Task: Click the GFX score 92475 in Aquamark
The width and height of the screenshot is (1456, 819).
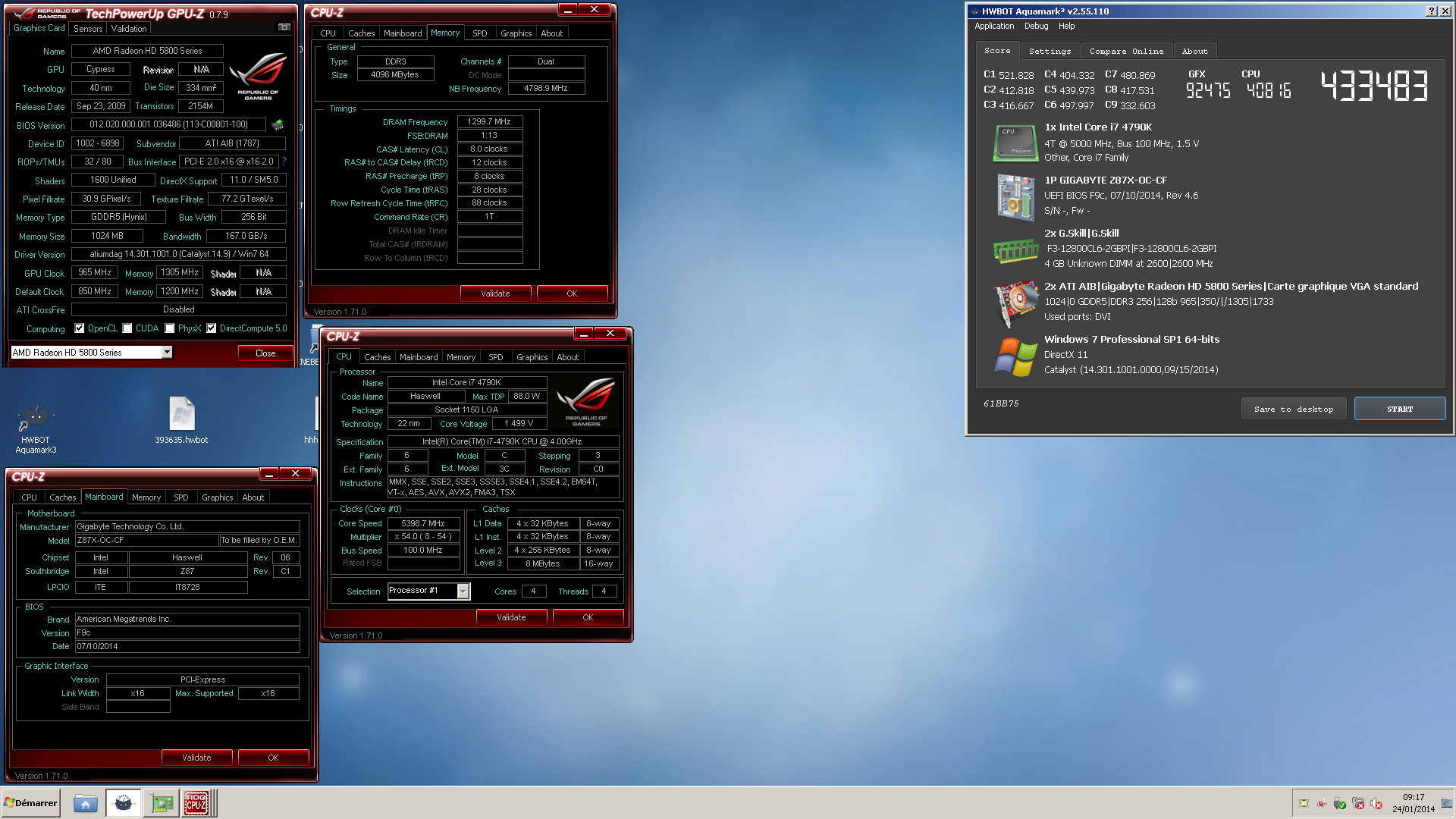Action: pyautogui.click(x=1208, y=90)
